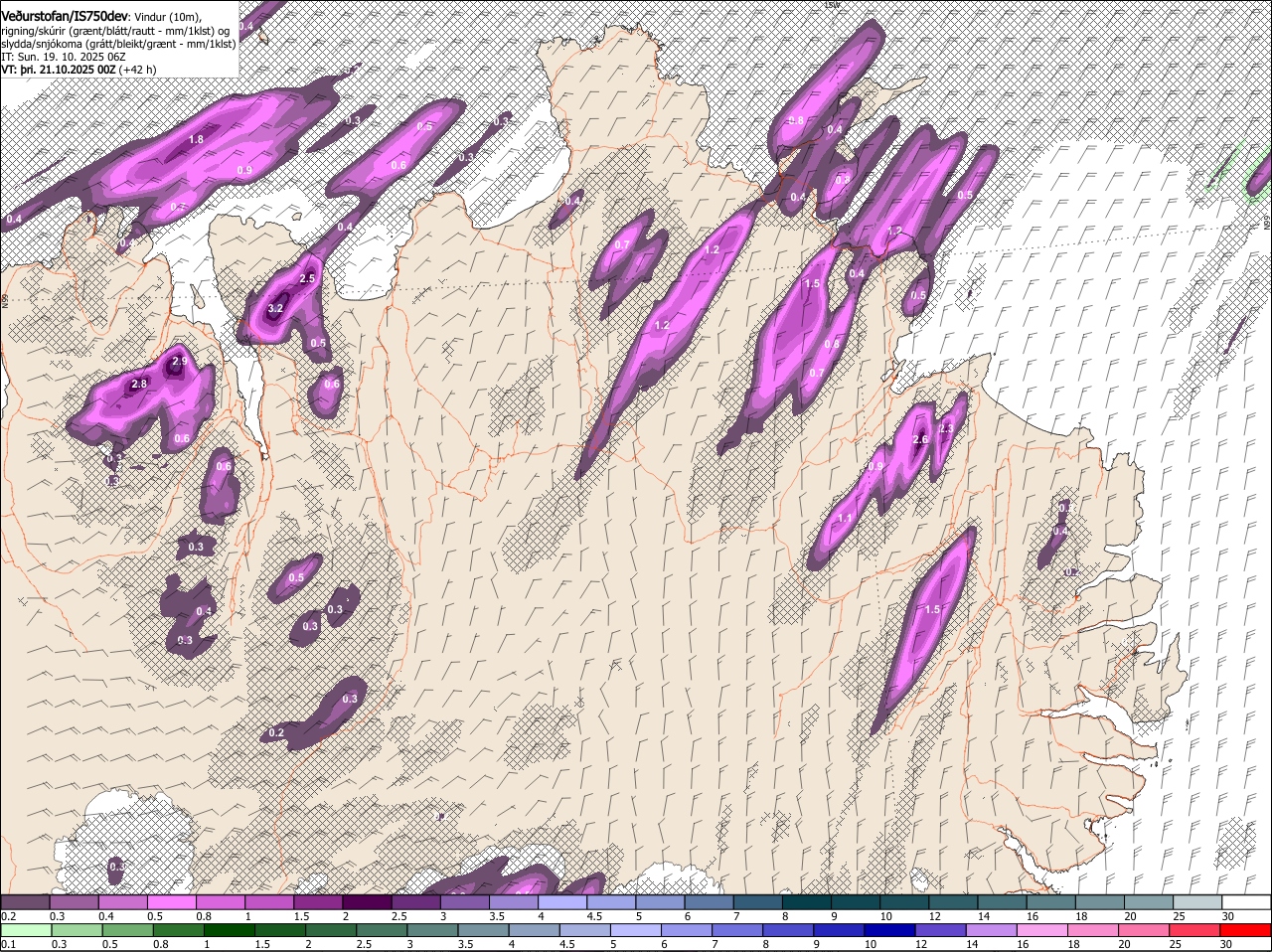Pick the lower legend swatch starting at 9

(840, 931)
